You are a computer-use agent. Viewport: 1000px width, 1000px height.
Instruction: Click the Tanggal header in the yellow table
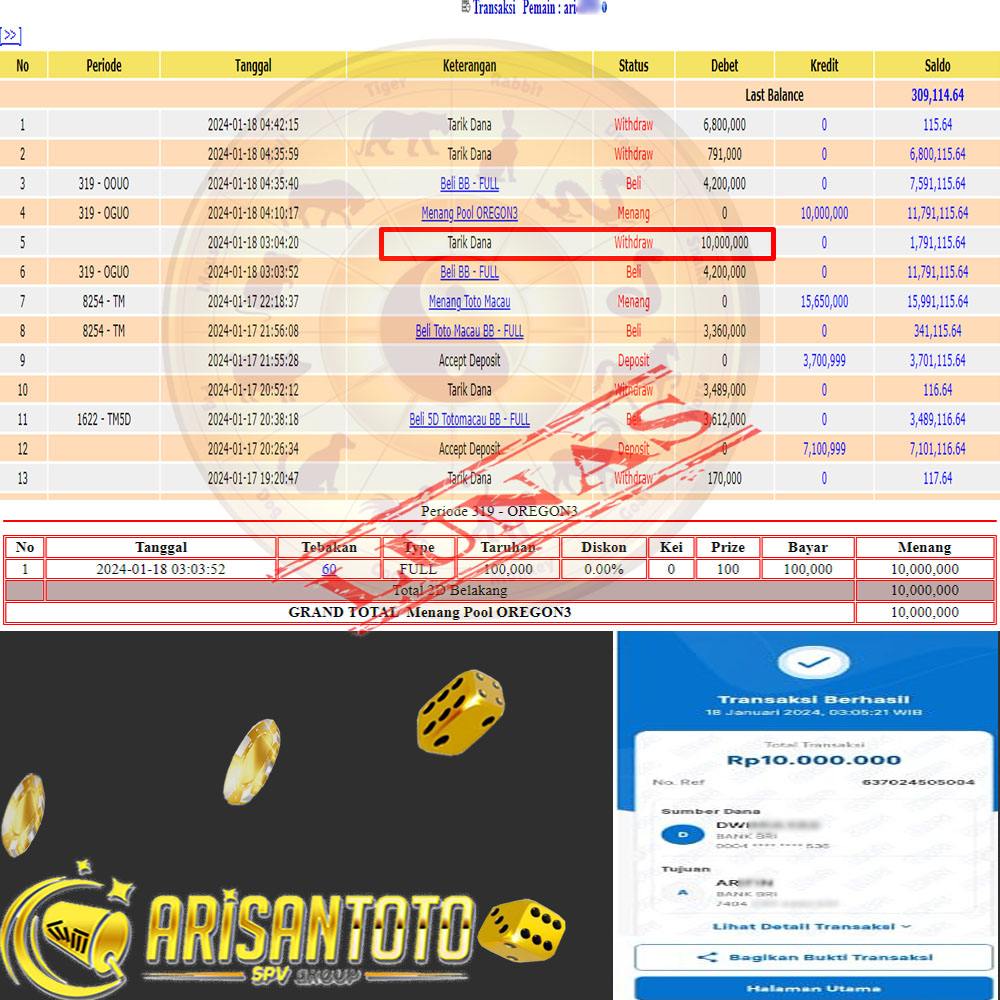click(x=253, y=65)
